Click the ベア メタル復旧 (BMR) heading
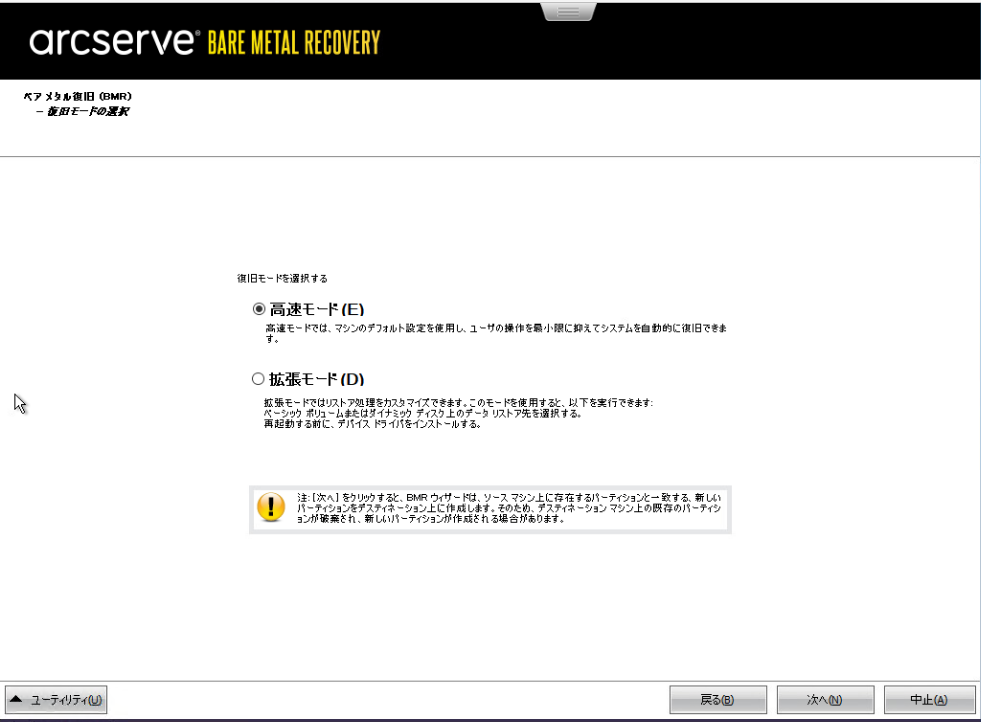The width and height of the screenshot is (981, 722). [x=78, y=96]
